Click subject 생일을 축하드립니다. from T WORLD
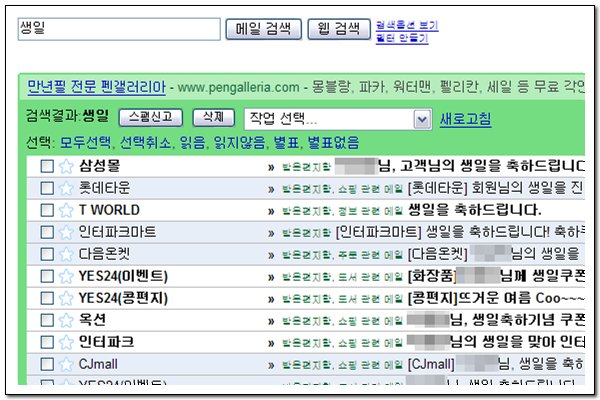The width and height of the screenshot is (600, 400). [x=474, y=210]
